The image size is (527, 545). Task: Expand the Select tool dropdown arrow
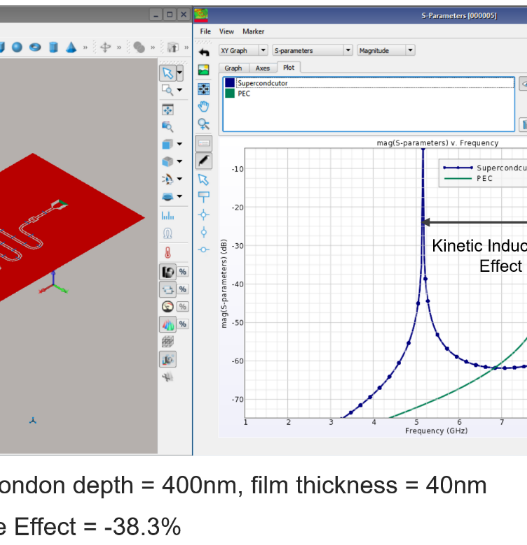point(180,73)
